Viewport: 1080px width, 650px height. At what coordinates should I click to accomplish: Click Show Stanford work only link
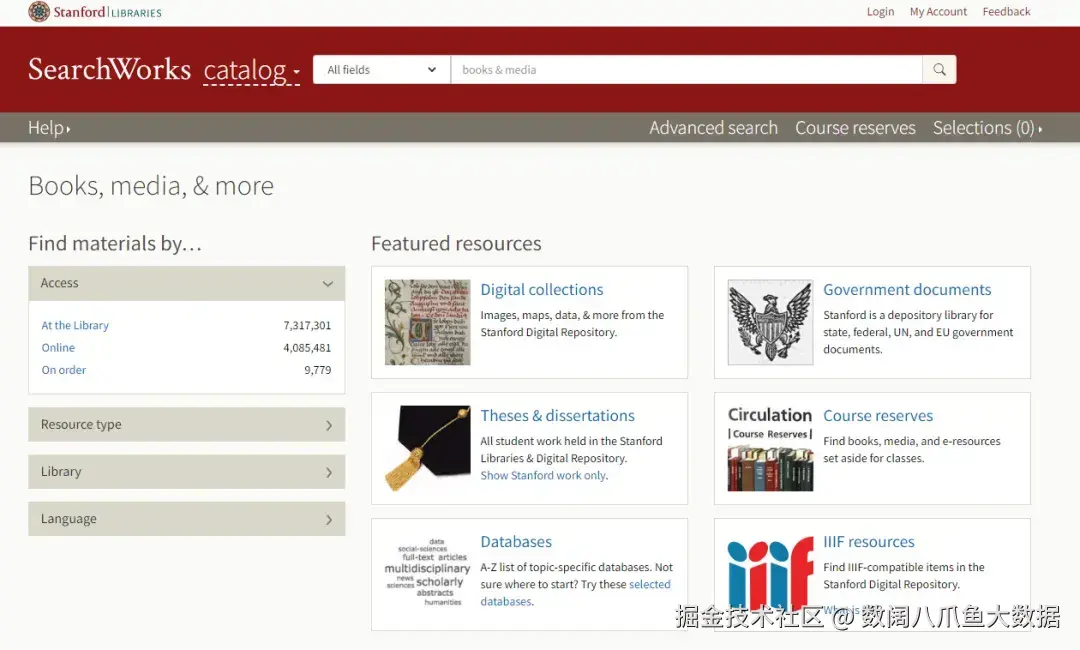pos(543,476)
